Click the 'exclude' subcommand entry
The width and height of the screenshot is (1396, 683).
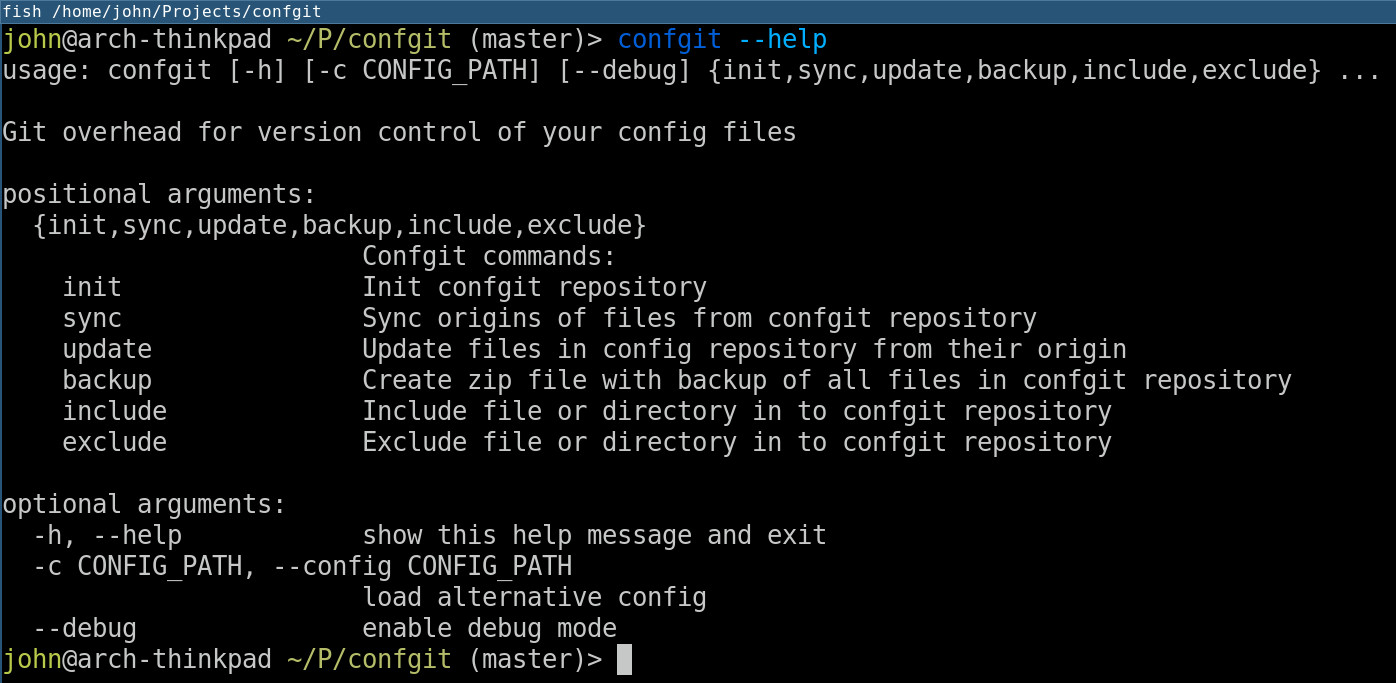[x=115, y=443]
